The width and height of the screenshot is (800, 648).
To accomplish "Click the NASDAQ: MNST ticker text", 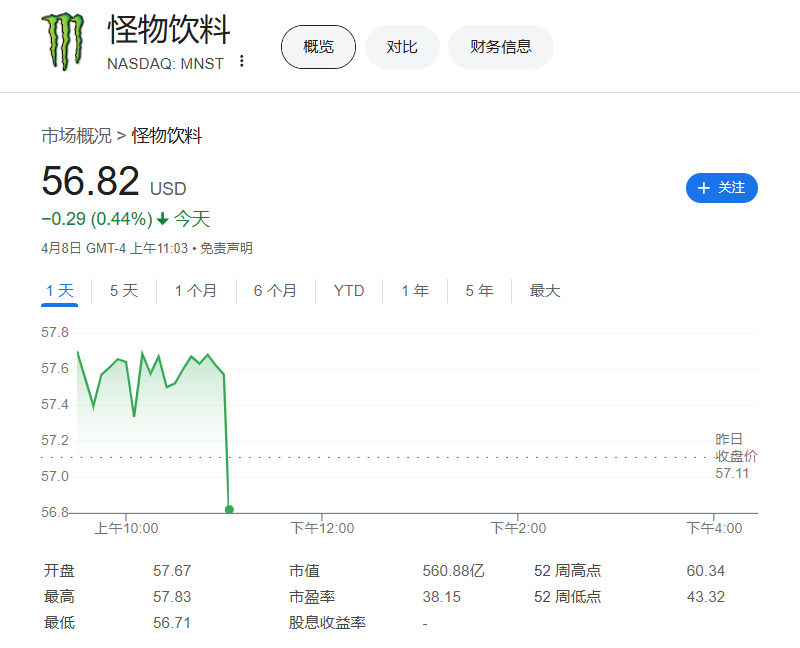I will click(x=165, y=64).
